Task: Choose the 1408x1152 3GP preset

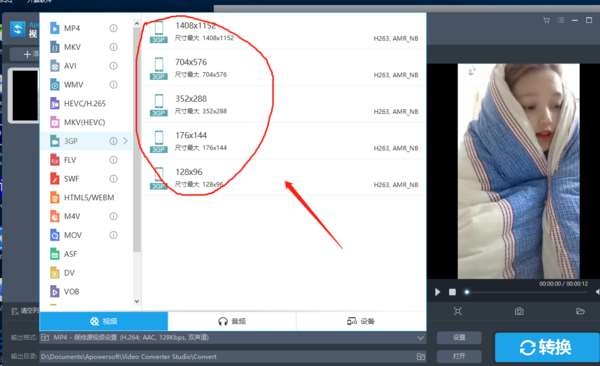Action: click(284, 32)
